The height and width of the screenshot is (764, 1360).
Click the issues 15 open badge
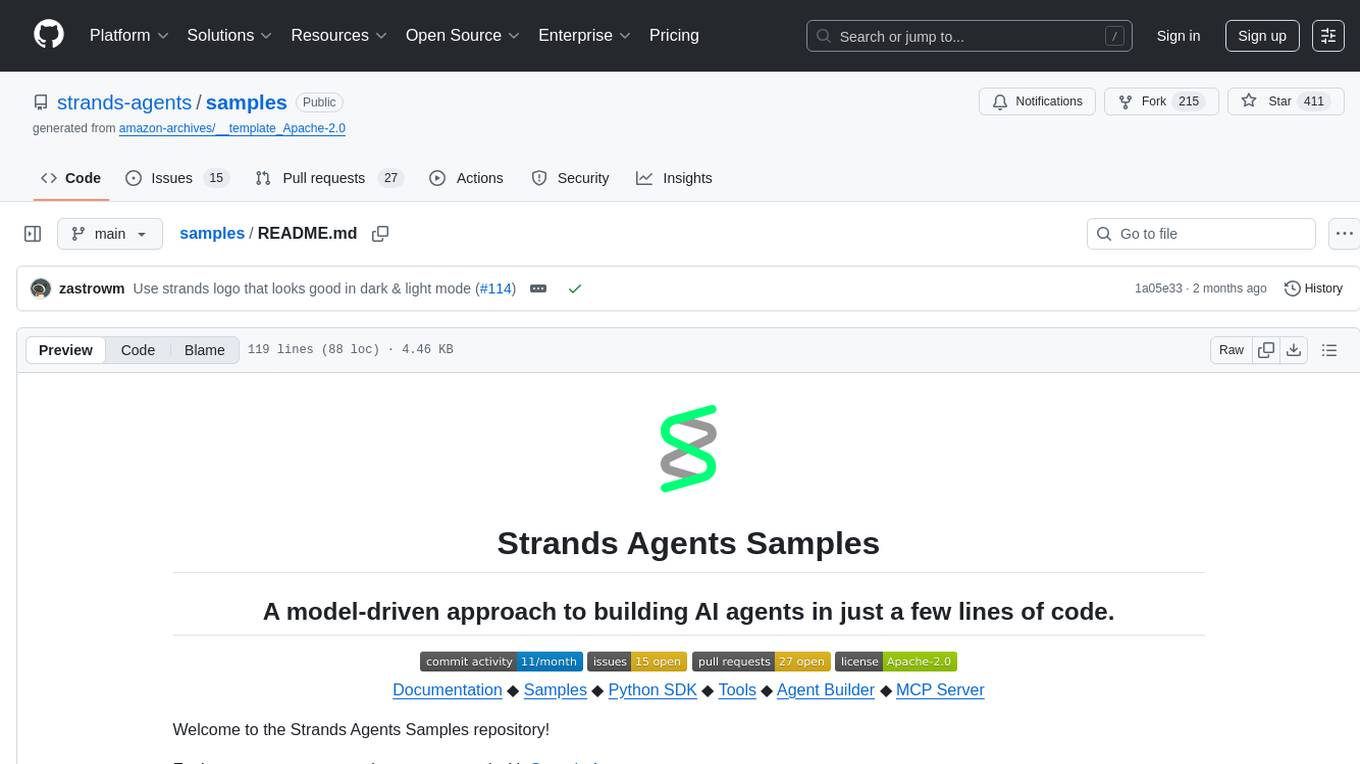pyautogui.click(x=637, y=661)
